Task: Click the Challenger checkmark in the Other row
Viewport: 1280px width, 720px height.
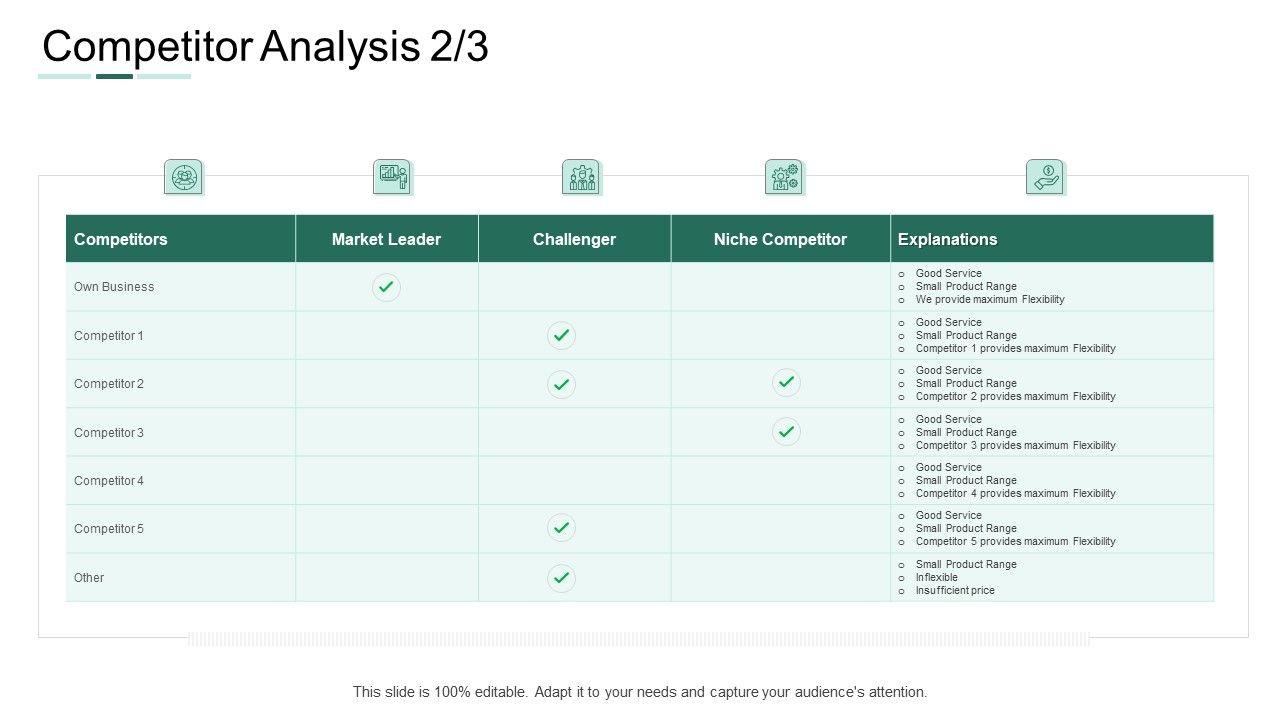Action: (561, 578)
